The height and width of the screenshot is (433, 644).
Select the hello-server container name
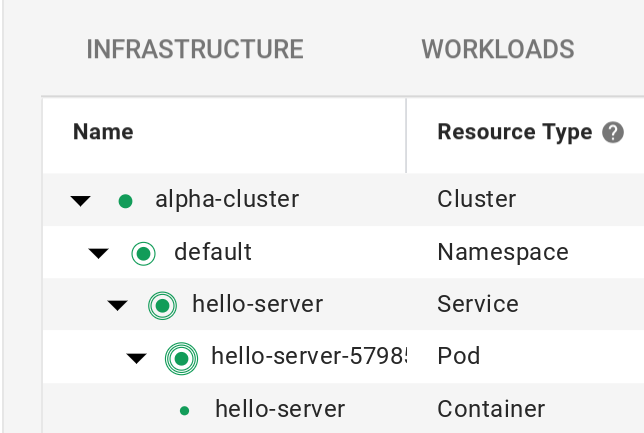point(280,409)
